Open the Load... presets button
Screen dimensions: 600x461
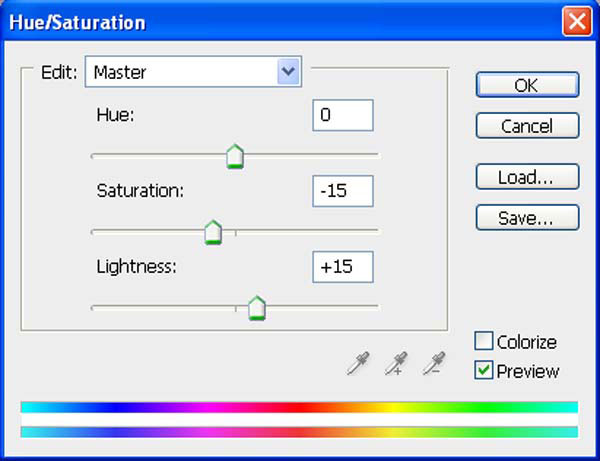(527, 177)
